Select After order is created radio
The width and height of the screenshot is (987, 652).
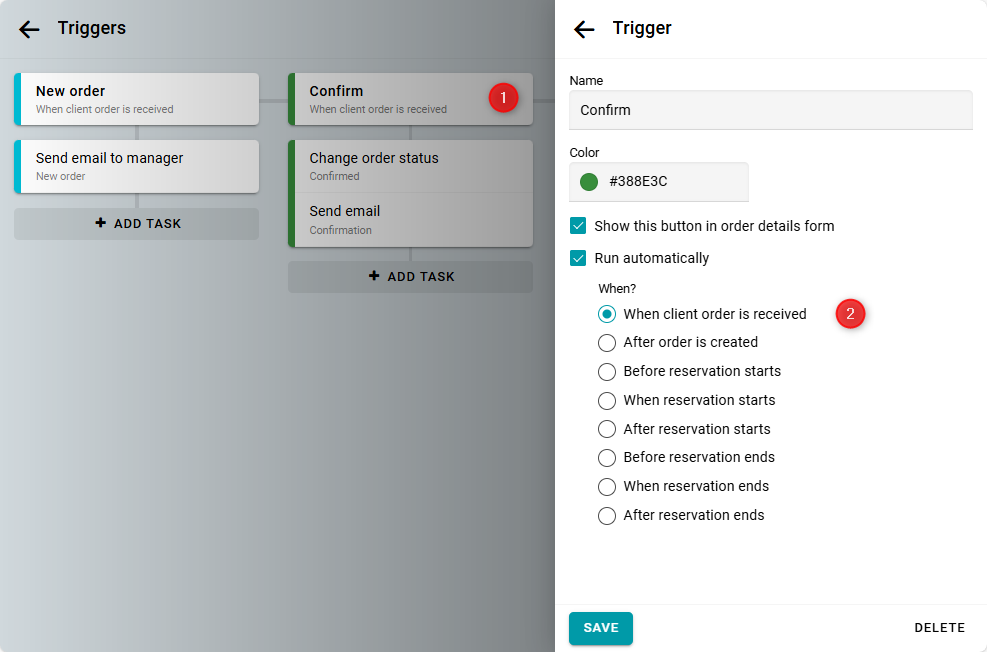607,342
